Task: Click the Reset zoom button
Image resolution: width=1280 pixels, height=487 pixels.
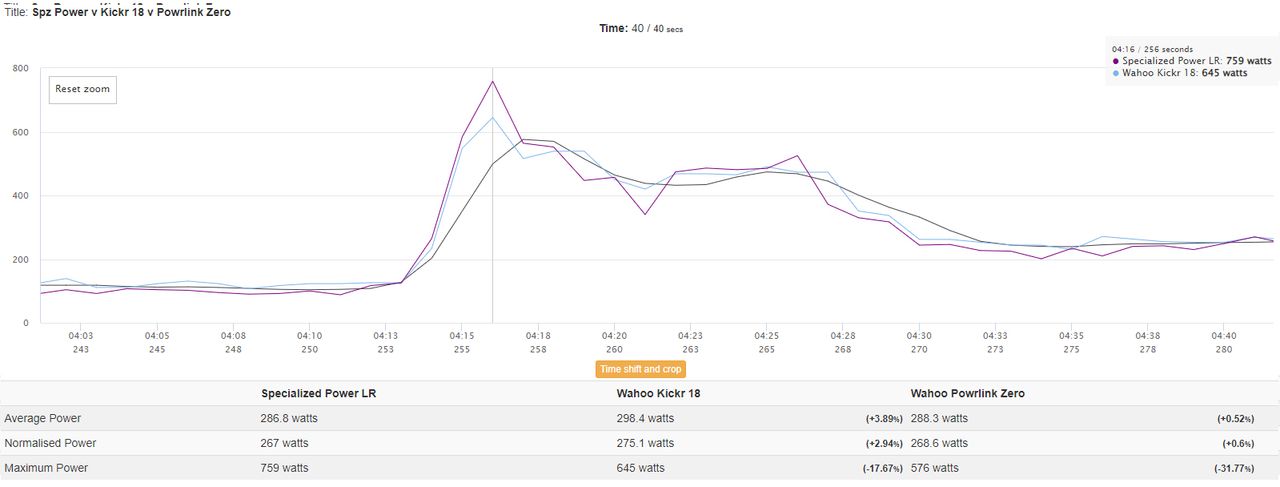Action: pos(83,89)
